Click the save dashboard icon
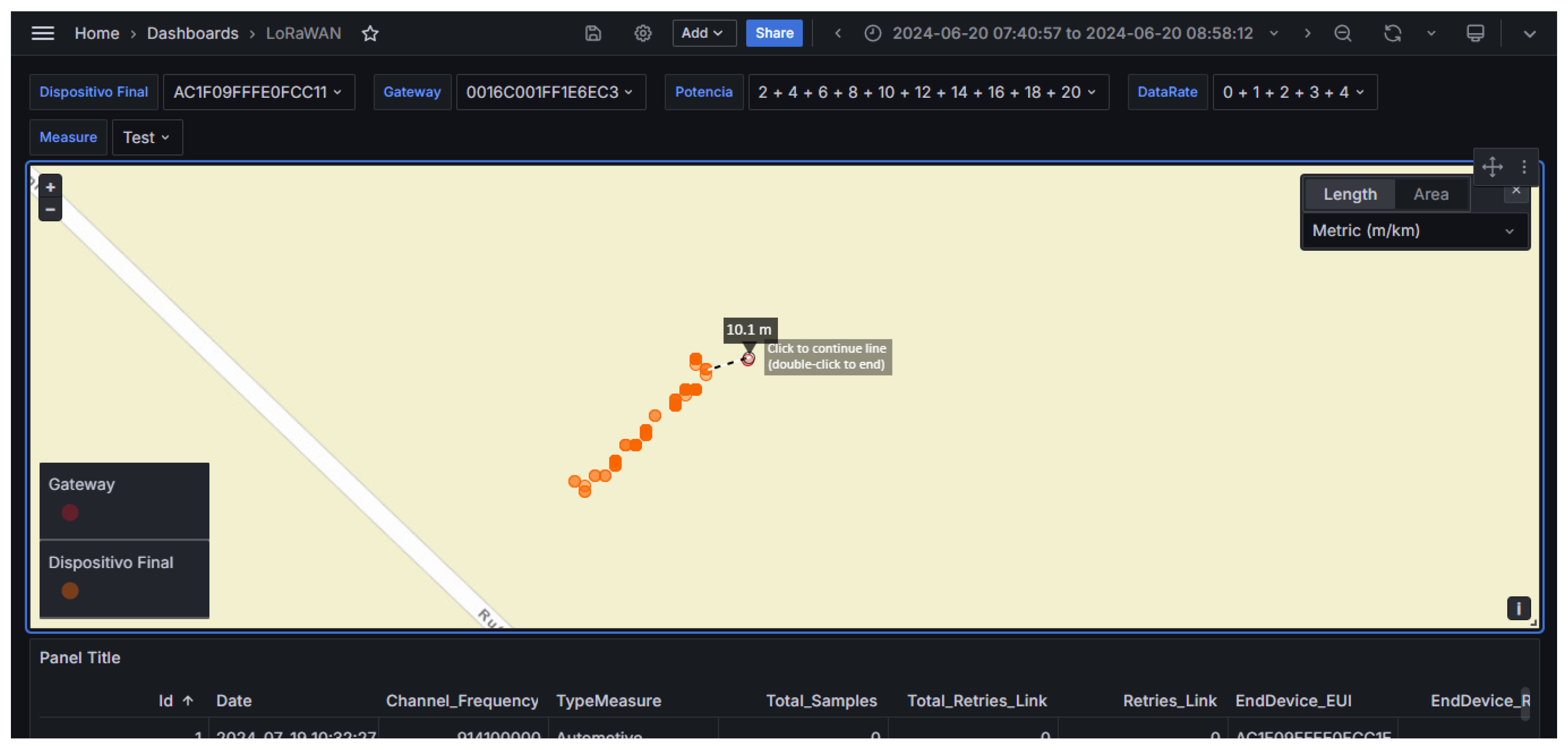This screenshot has height=751, width=1568. click(x=593, y=33)
